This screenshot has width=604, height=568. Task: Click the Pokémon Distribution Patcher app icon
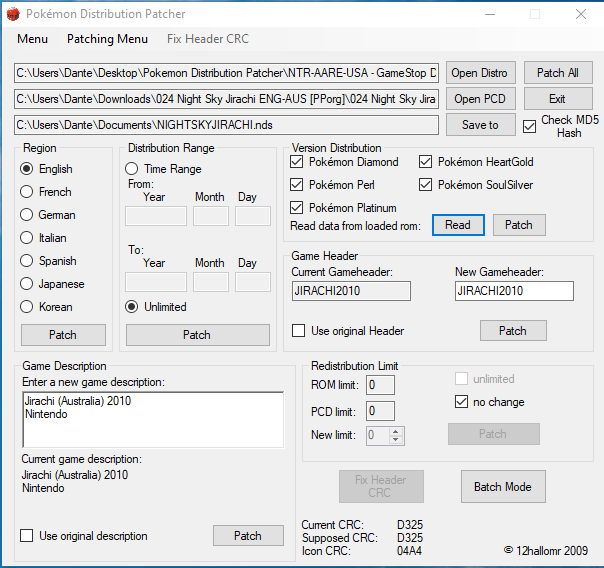coord(13,14)
